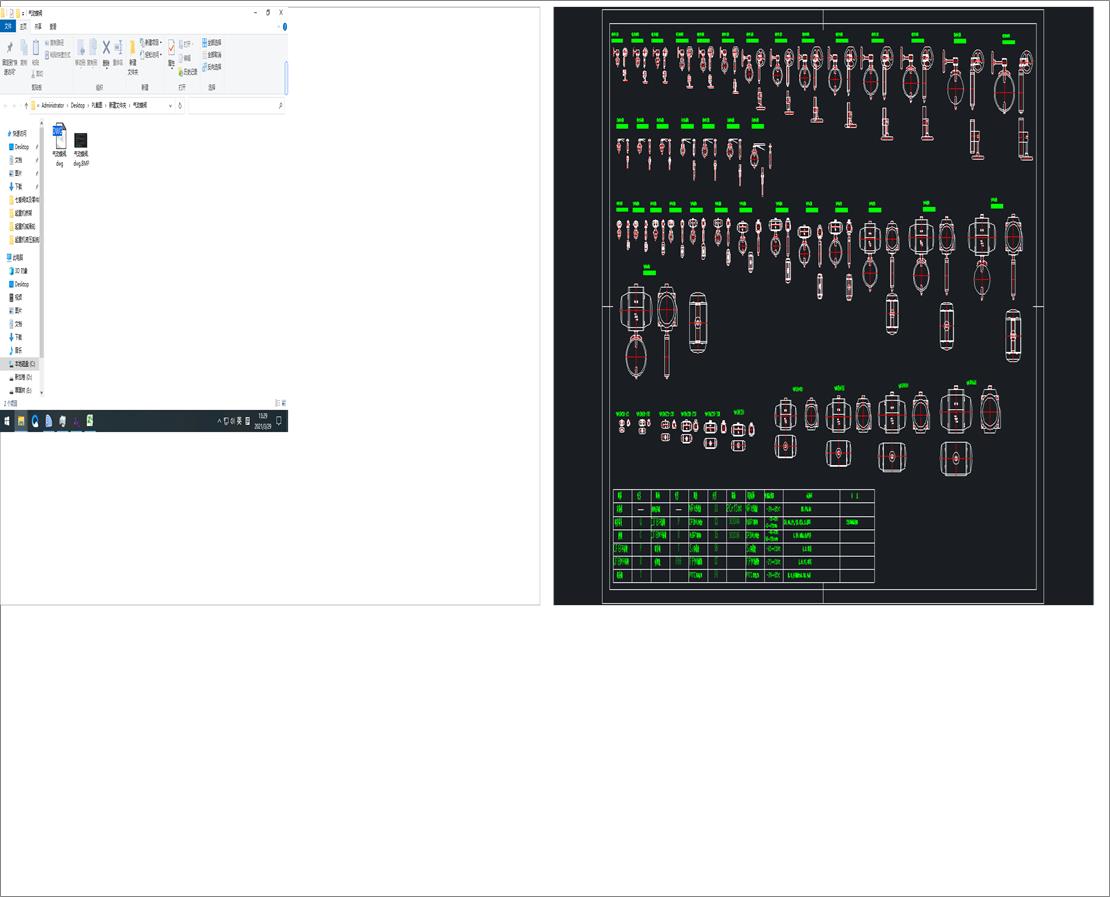
Task: Click the blue browser taskbar icon
Action: tap(35, 421)
